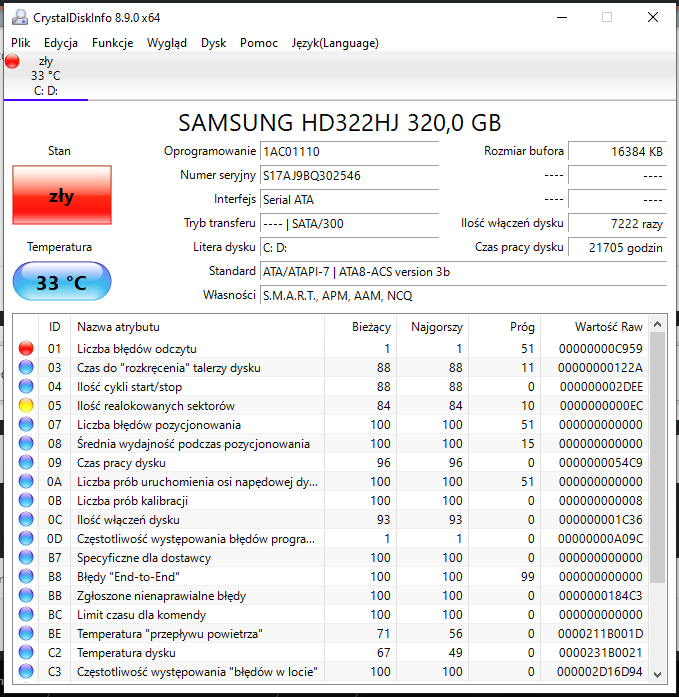This screenshot has height=697, width=679.
Task: Click the blue status icon for attribute 04
Action: pos(26,386)
